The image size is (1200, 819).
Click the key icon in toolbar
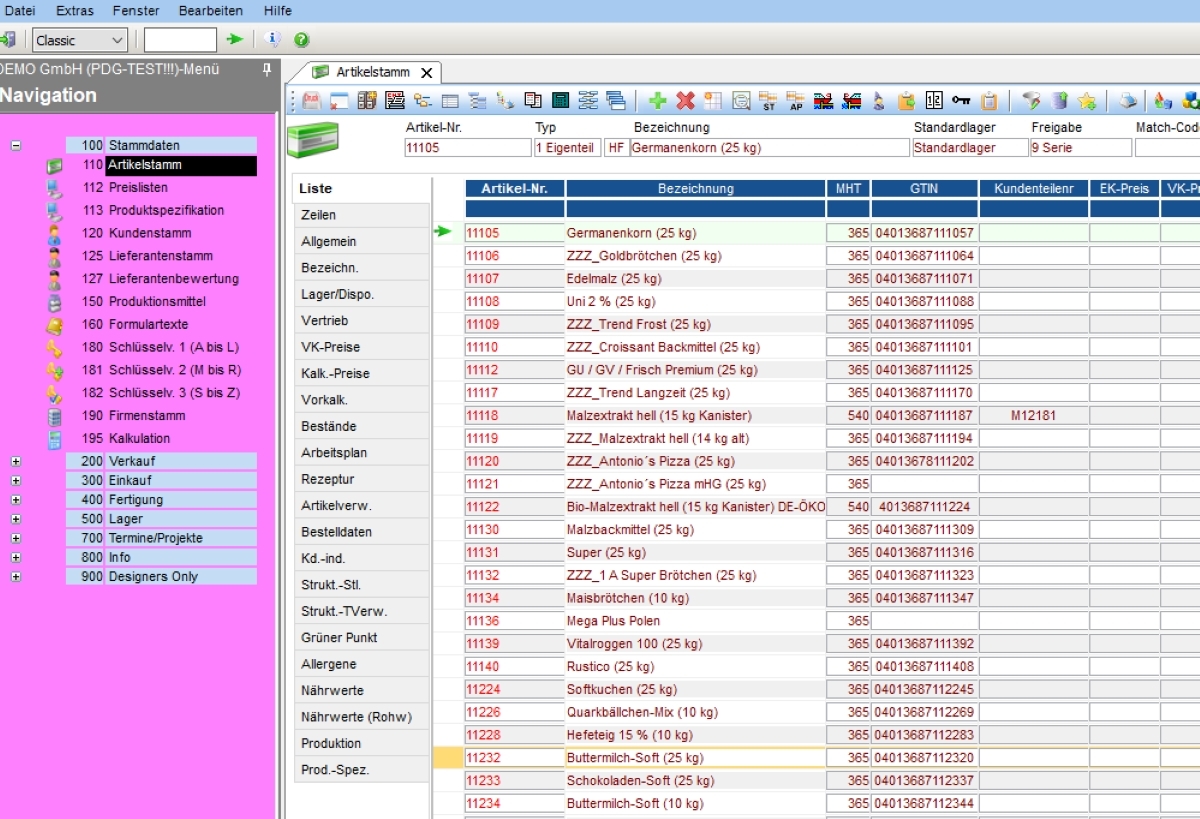(x=961, y=100)
